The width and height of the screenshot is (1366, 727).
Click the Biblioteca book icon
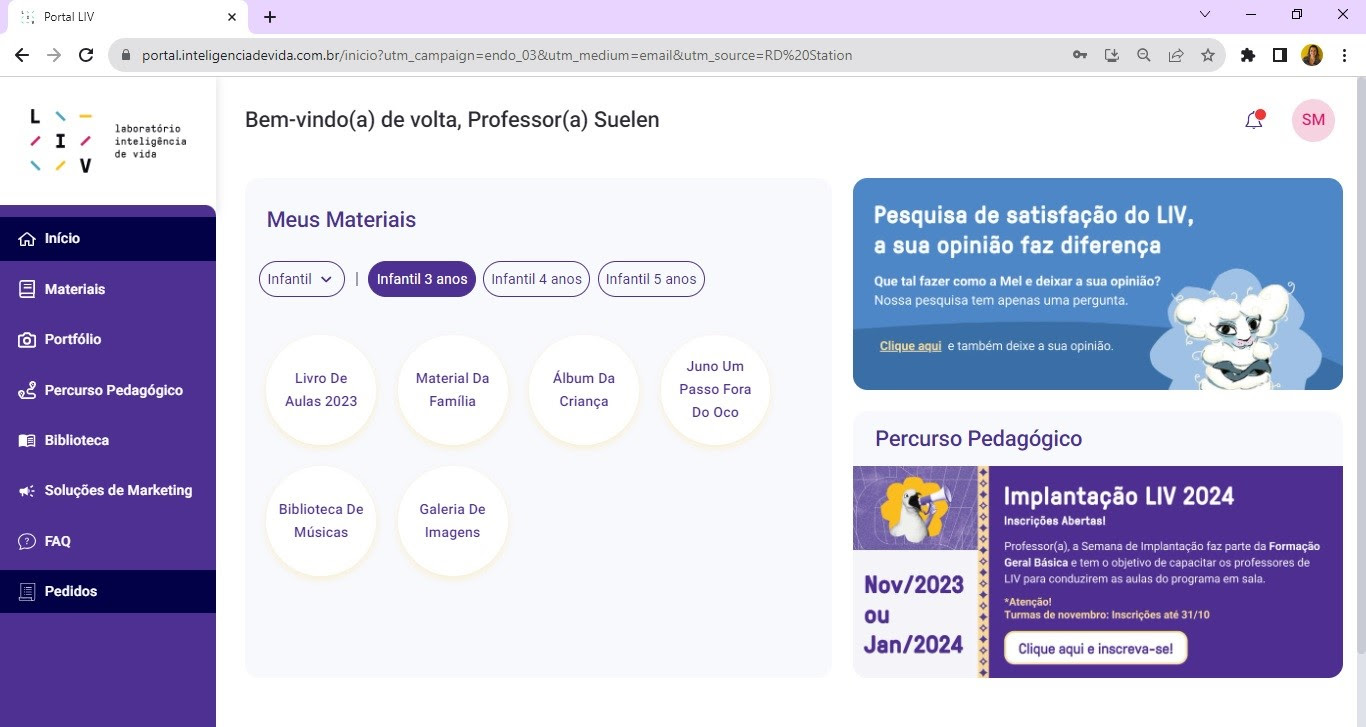click(27, 440)
